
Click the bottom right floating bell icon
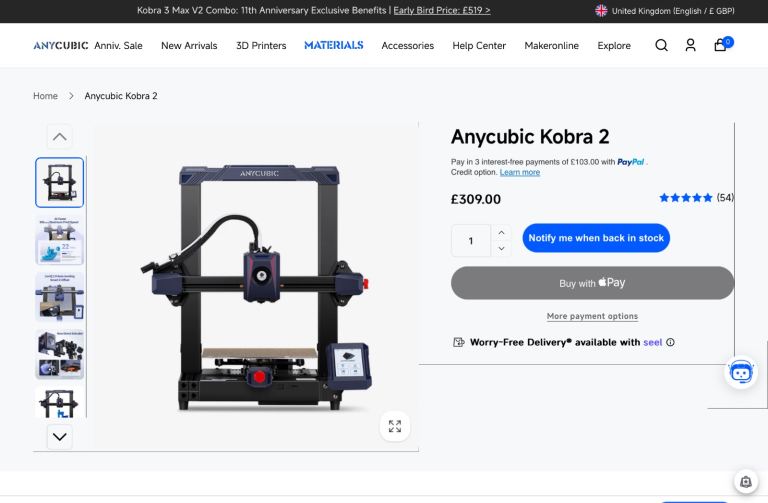point(745,482)
